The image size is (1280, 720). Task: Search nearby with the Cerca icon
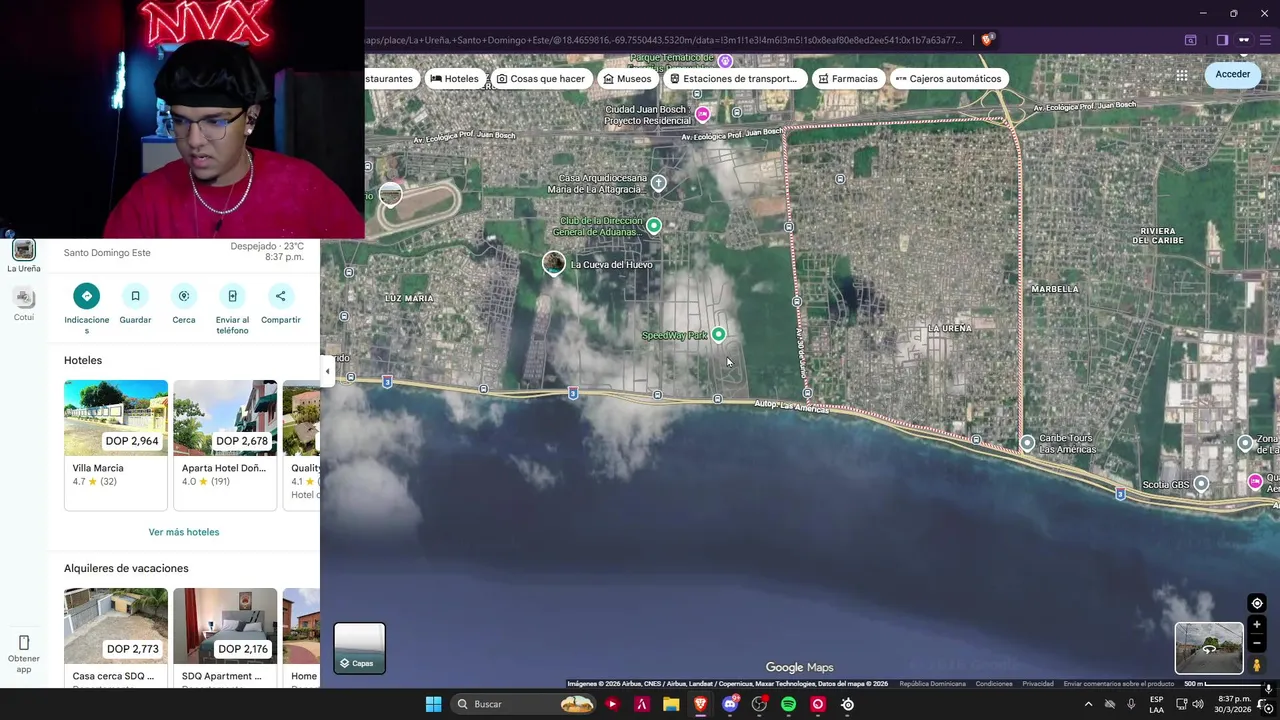click(184, 296)
